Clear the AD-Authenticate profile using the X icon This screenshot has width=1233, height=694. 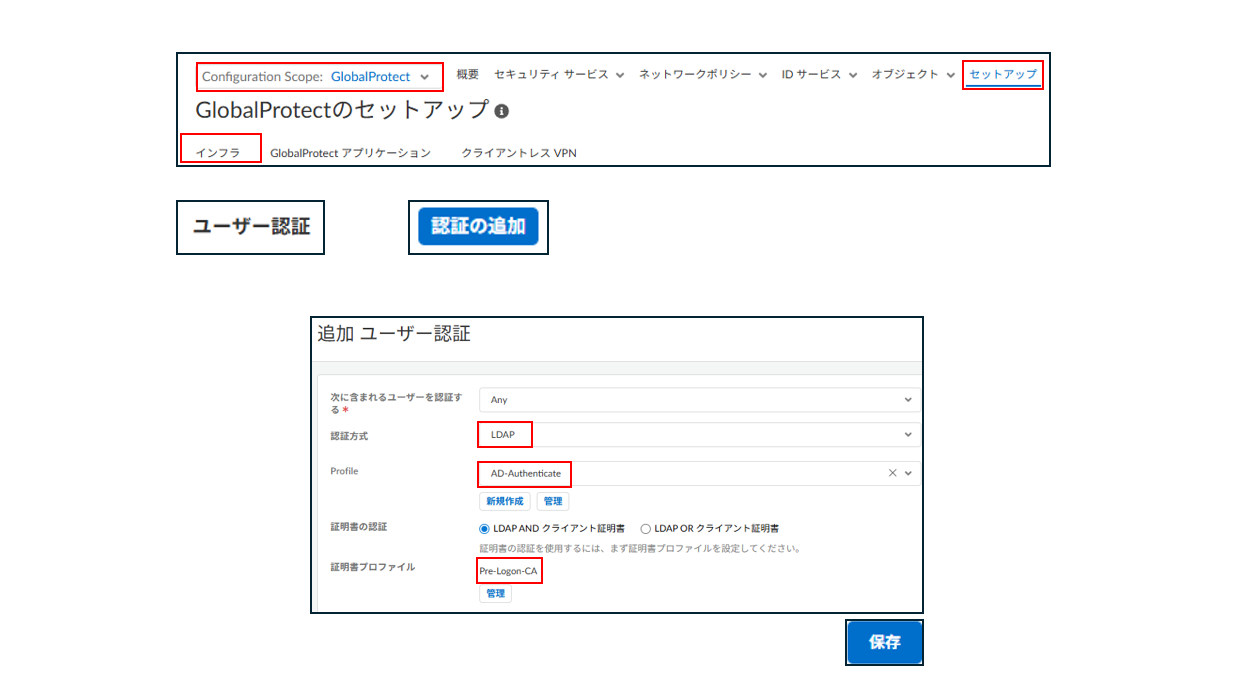pyautogui.click(x=891, y=472)
